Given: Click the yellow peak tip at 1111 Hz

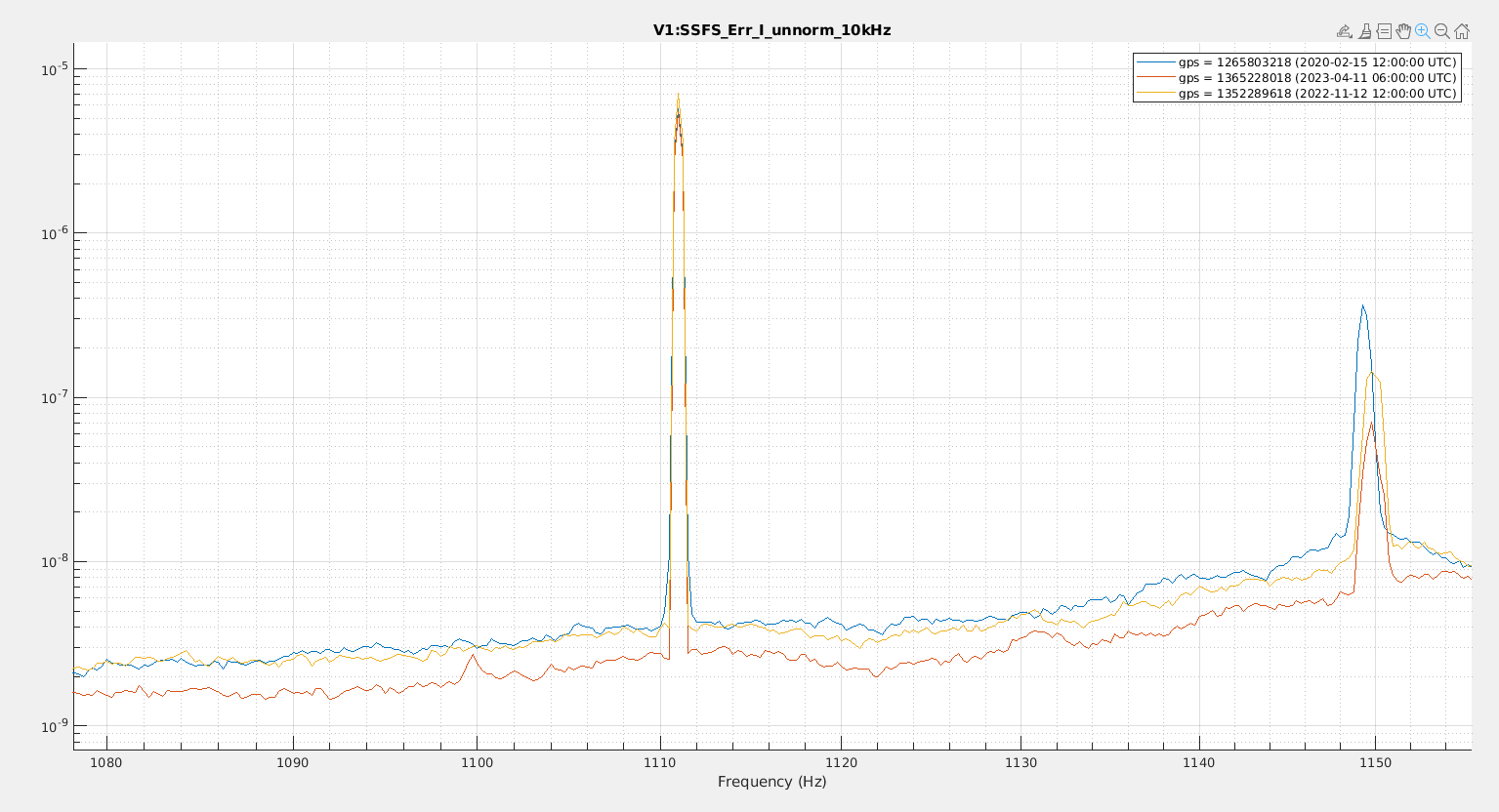Looking at the screenshot, I should (x=678, y=95).
